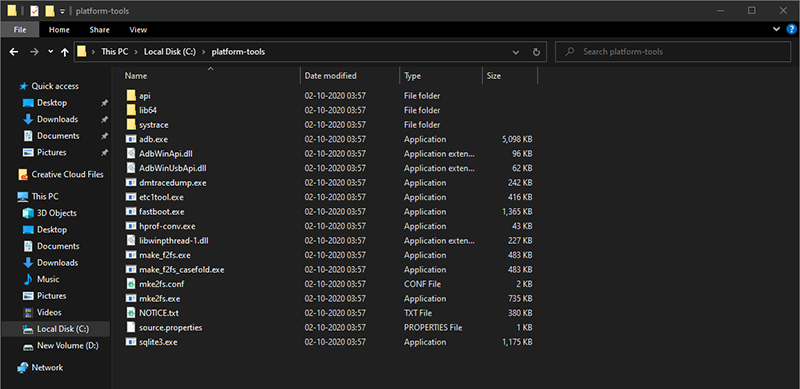Screen dimensions: 800x389
Task: Open New Volume (D:) in the sidebar
Action: point(67,346)
